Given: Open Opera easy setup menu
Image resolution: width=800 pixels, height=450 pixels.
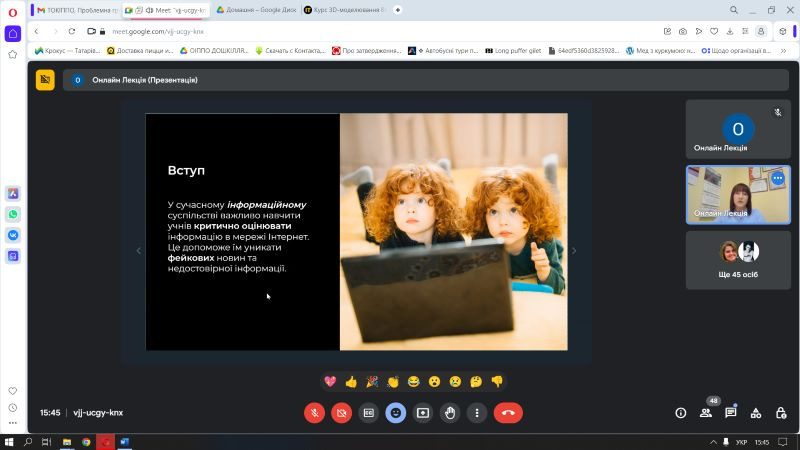Looking at the screenshot, I should [x=745, y=32].
